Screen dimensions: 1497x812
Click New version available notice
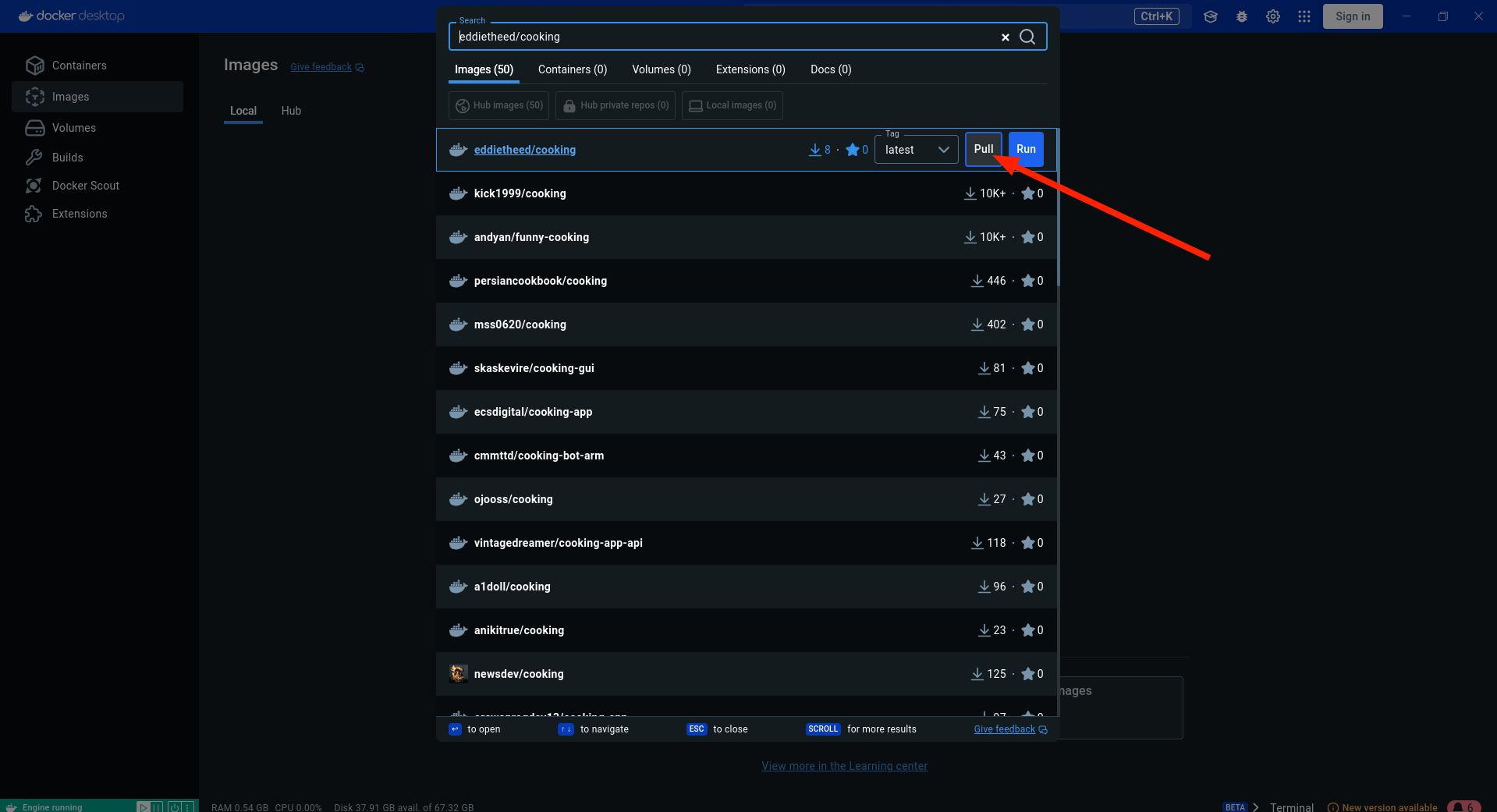1382,807
